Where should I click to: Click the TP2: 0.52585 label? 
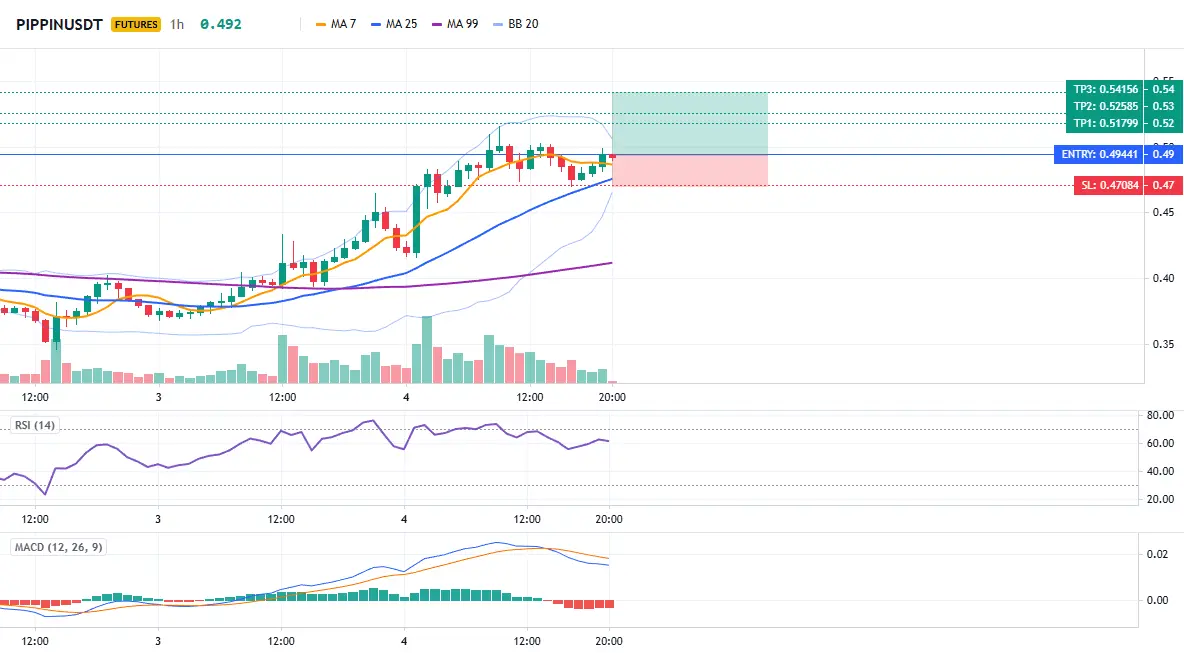pyautogui.click(x=1105, y=106)
